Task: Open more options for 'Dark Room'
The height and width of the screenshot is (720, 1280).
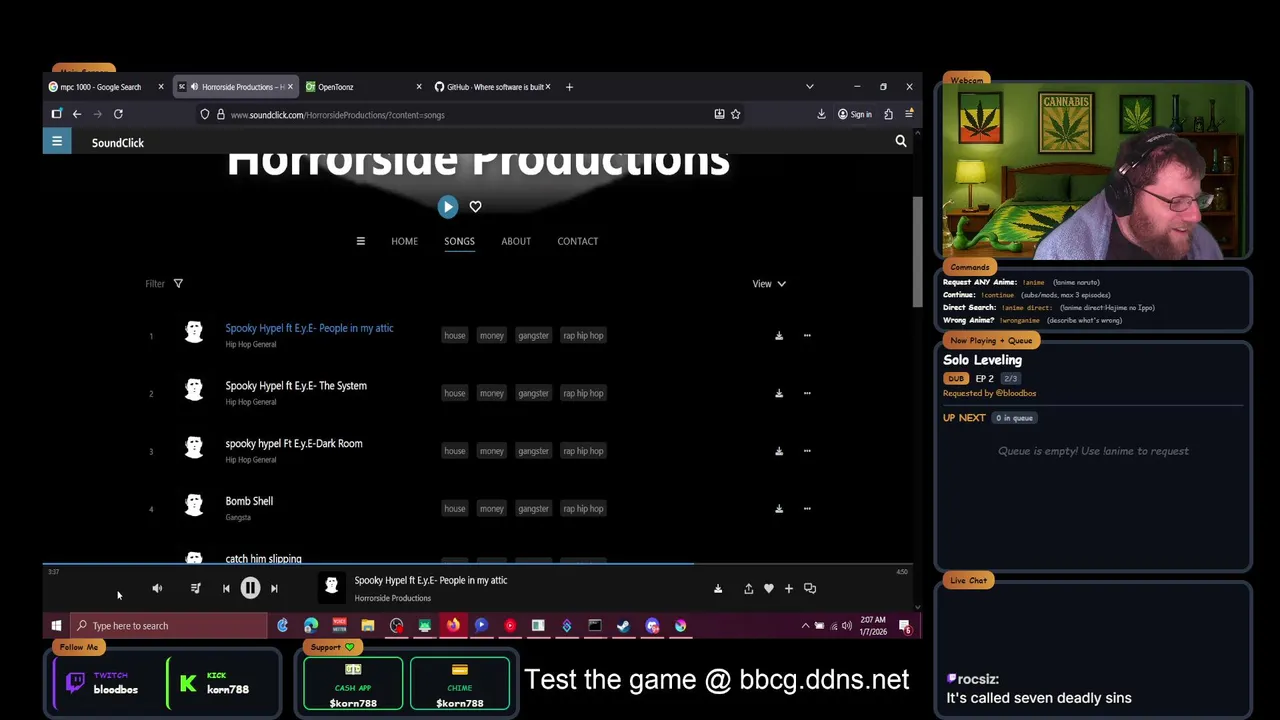Action: coord(807,451)
